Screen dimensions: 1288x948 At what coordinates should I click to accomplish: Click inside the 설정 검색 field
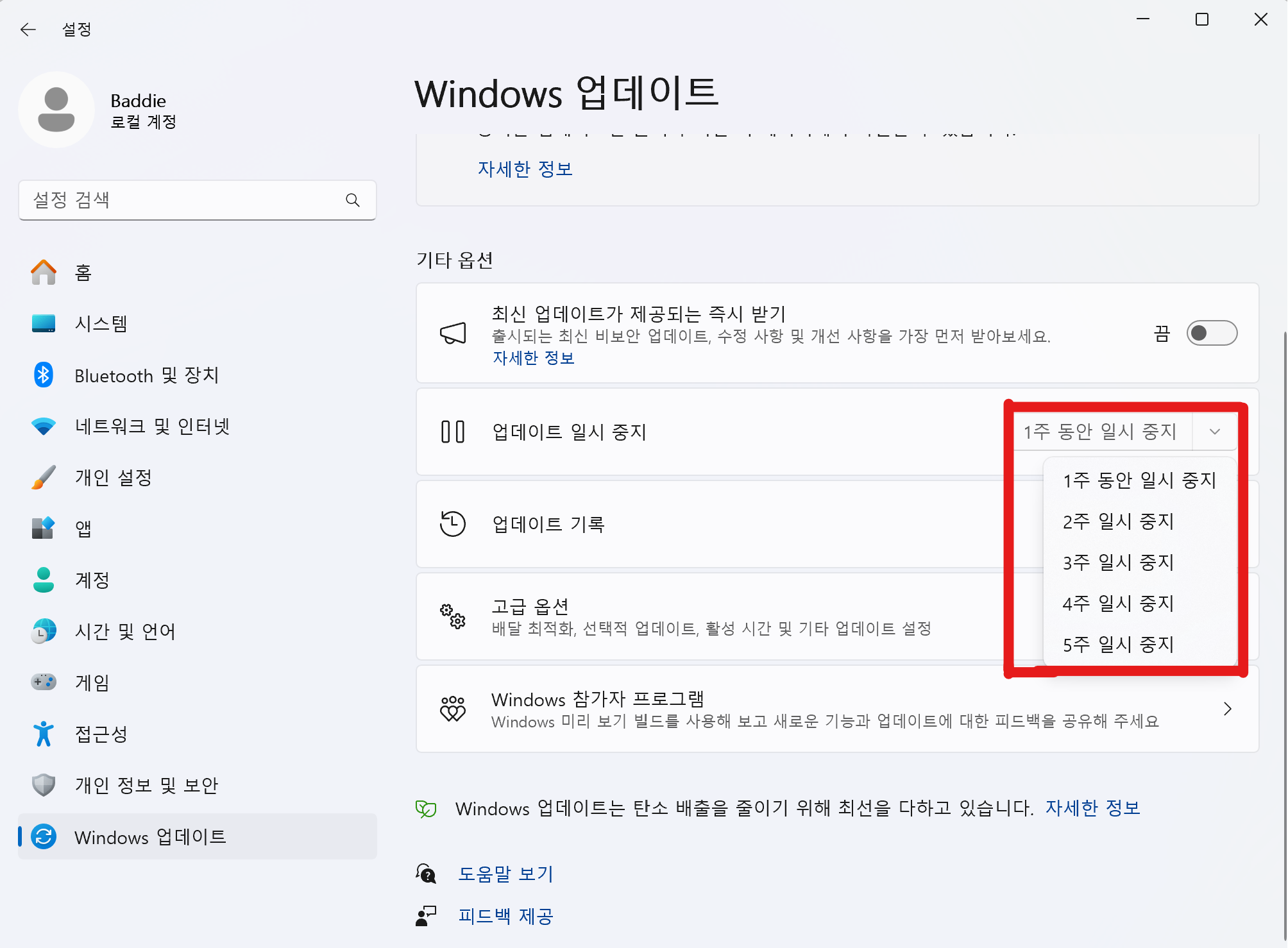183,200
